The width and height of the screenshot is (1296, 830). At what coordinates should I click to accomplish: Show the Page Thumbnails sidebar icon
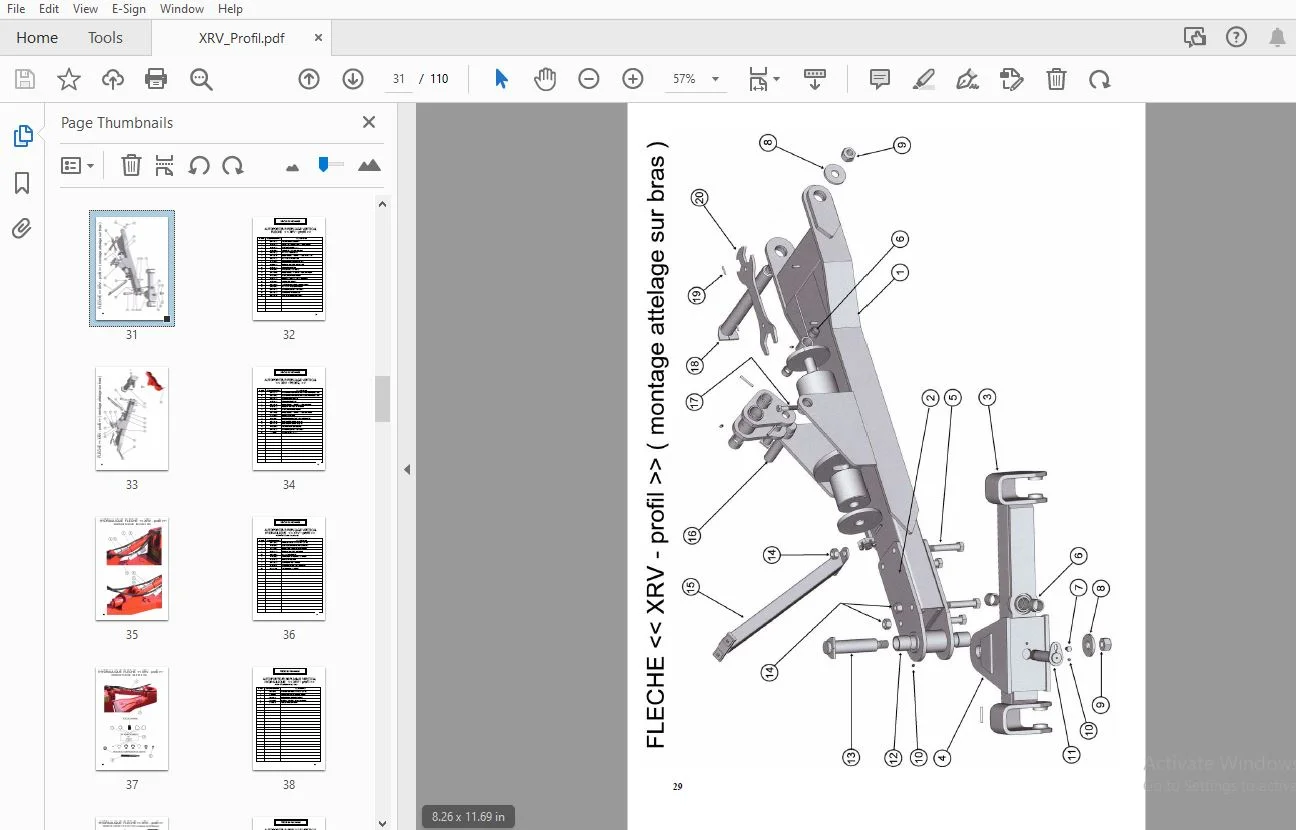pyautogui.click(x=22, y=137)
